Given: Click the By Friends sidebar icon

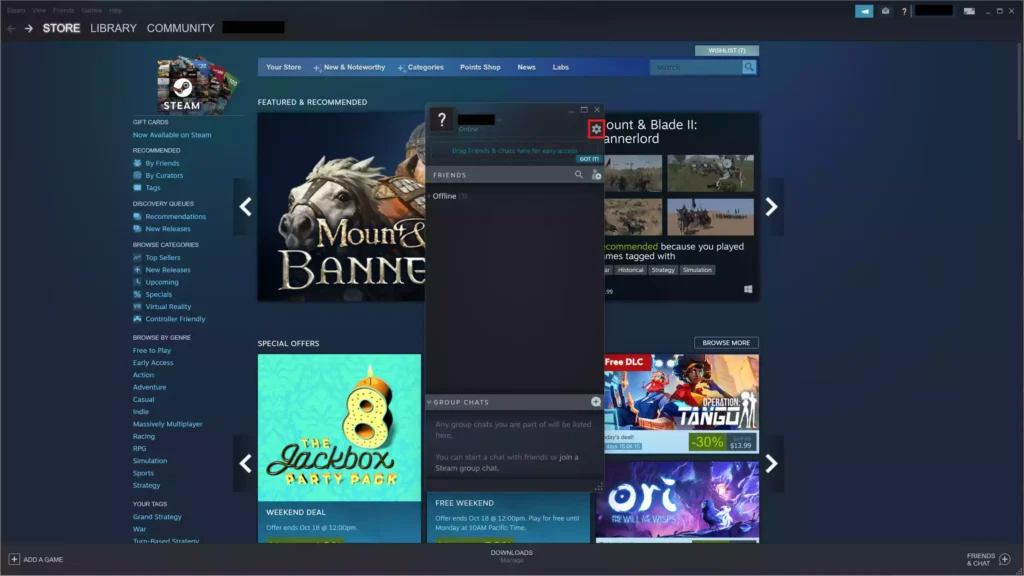Looking at the screenshot, I should click(137, 163).
